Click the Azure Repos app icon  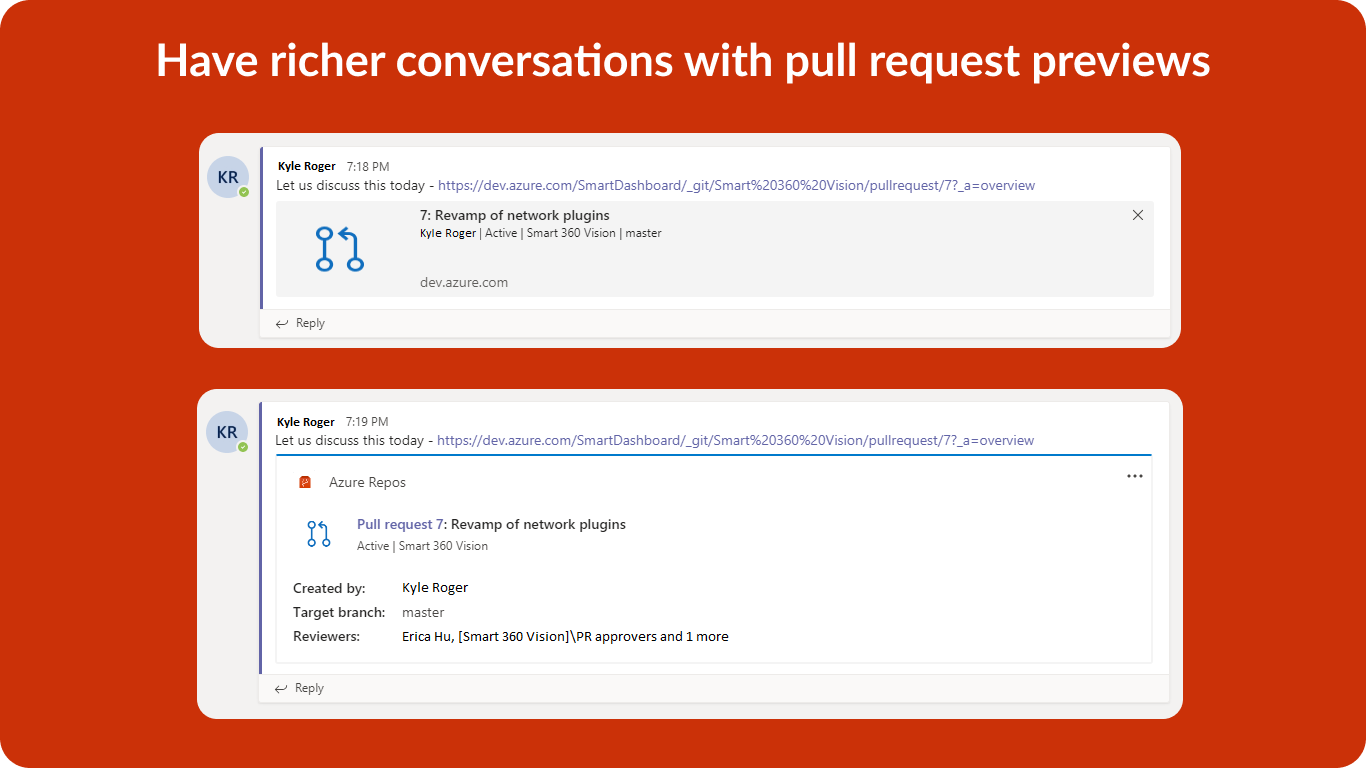[x=305, y=482]
